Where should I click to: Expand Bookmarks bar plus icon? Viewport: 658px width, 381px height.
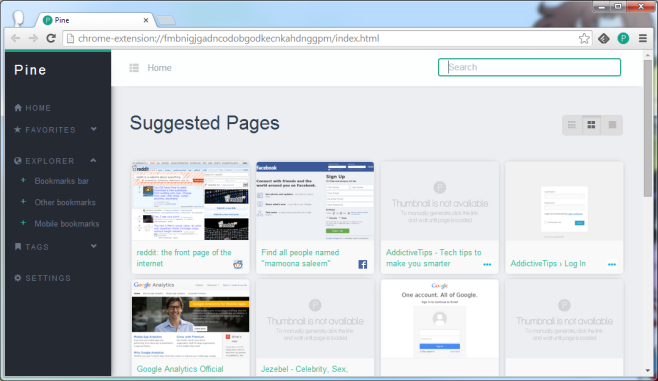coord(23,180)
